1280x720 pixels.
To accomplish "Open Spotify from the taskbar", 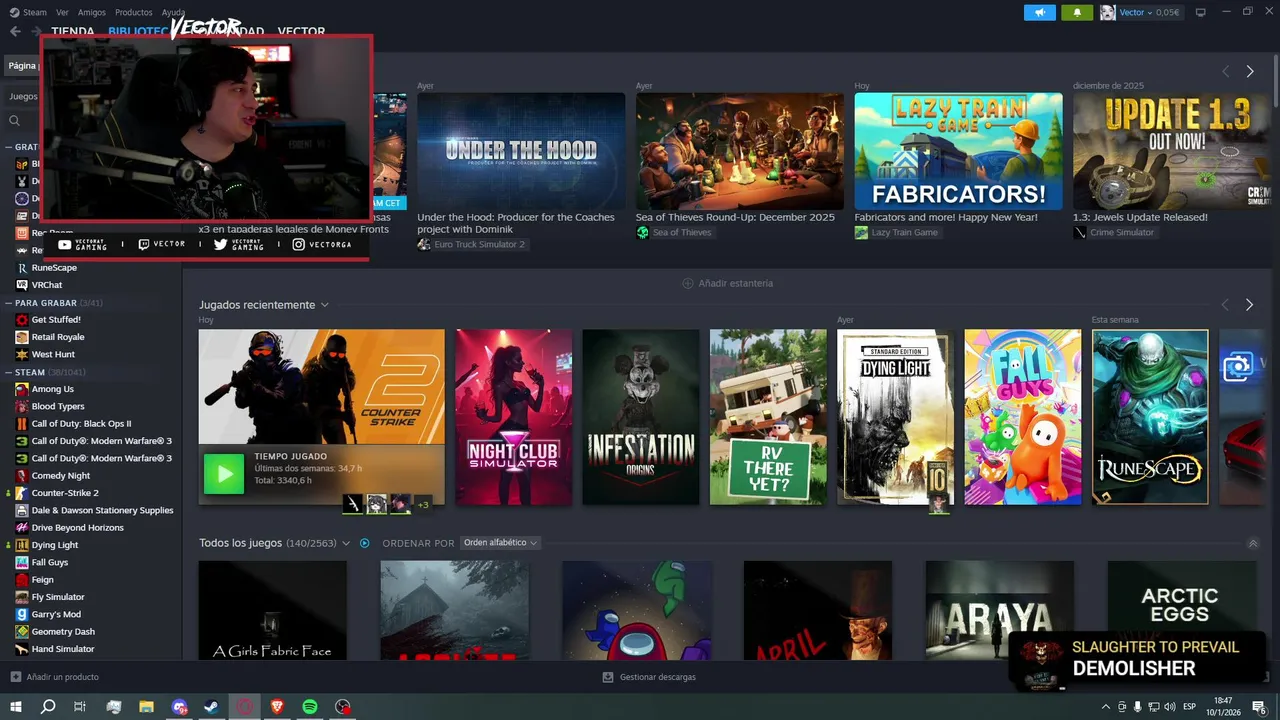I will point(310,706).
